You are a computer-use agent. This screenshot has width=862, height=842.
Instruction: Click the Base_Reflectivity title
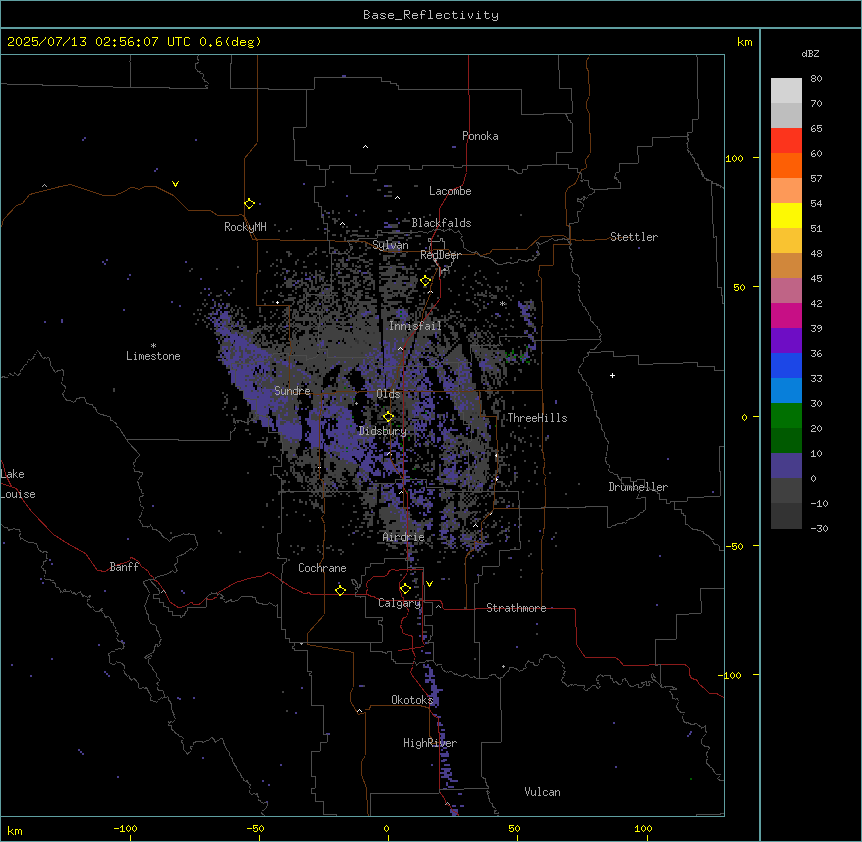[431, 15]
